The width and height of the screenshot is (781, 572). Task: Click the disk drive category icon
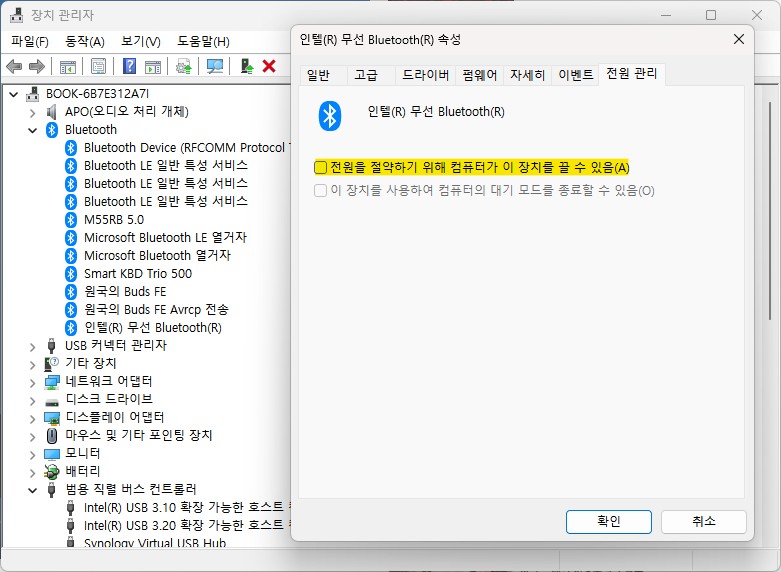(x=52, y=401)
